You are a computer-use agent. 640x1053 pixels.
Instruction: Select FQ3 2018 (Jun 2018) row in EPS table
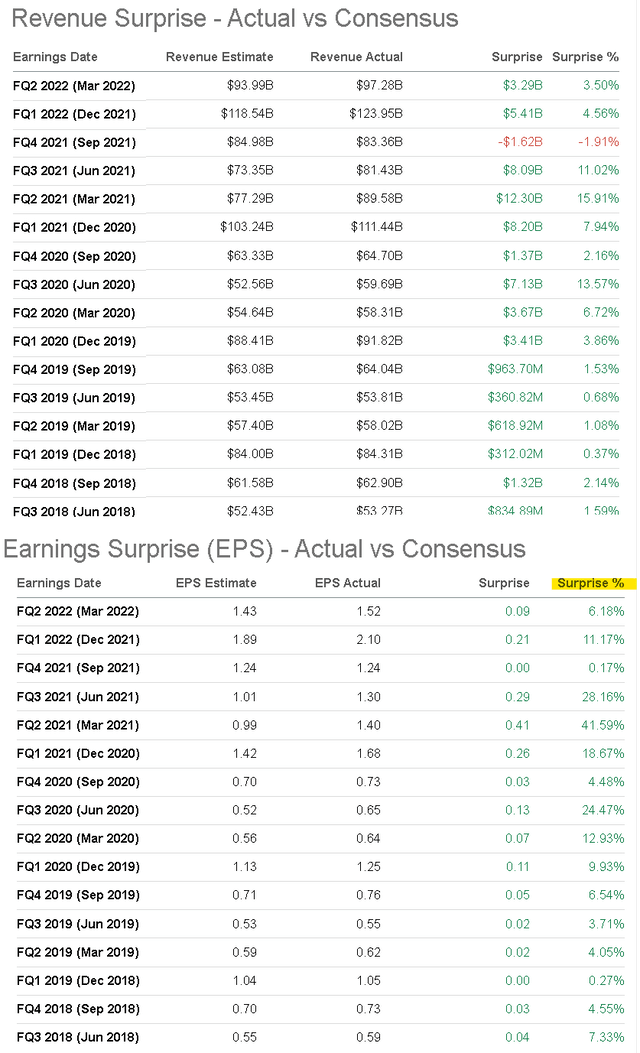click(x=78, y=1036)
